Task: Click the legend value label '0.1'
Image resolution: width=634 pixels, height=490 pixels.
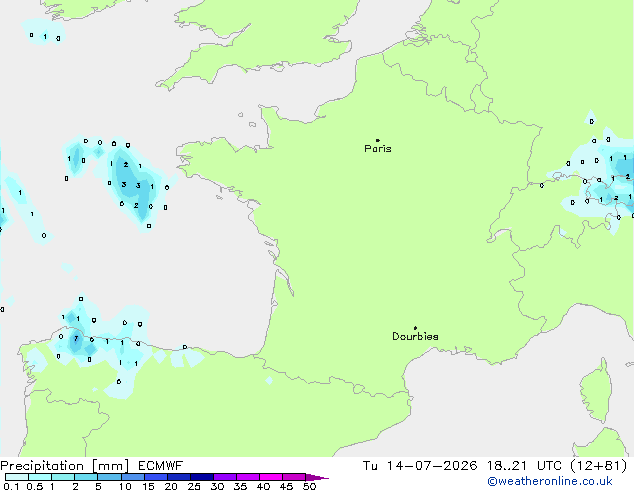Action: [x=11, y=486]
